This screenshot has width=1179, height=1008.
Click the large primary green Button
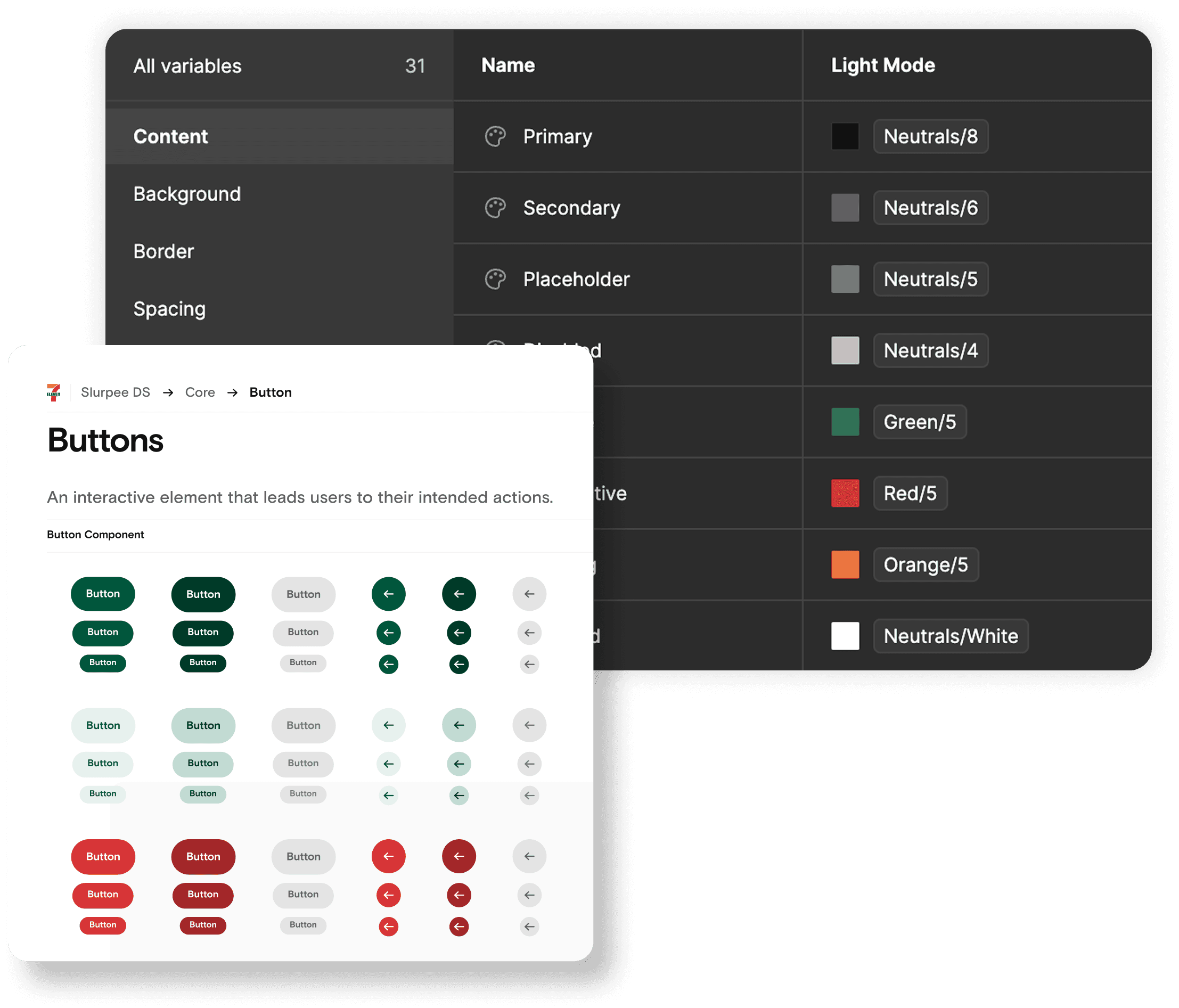103,594
